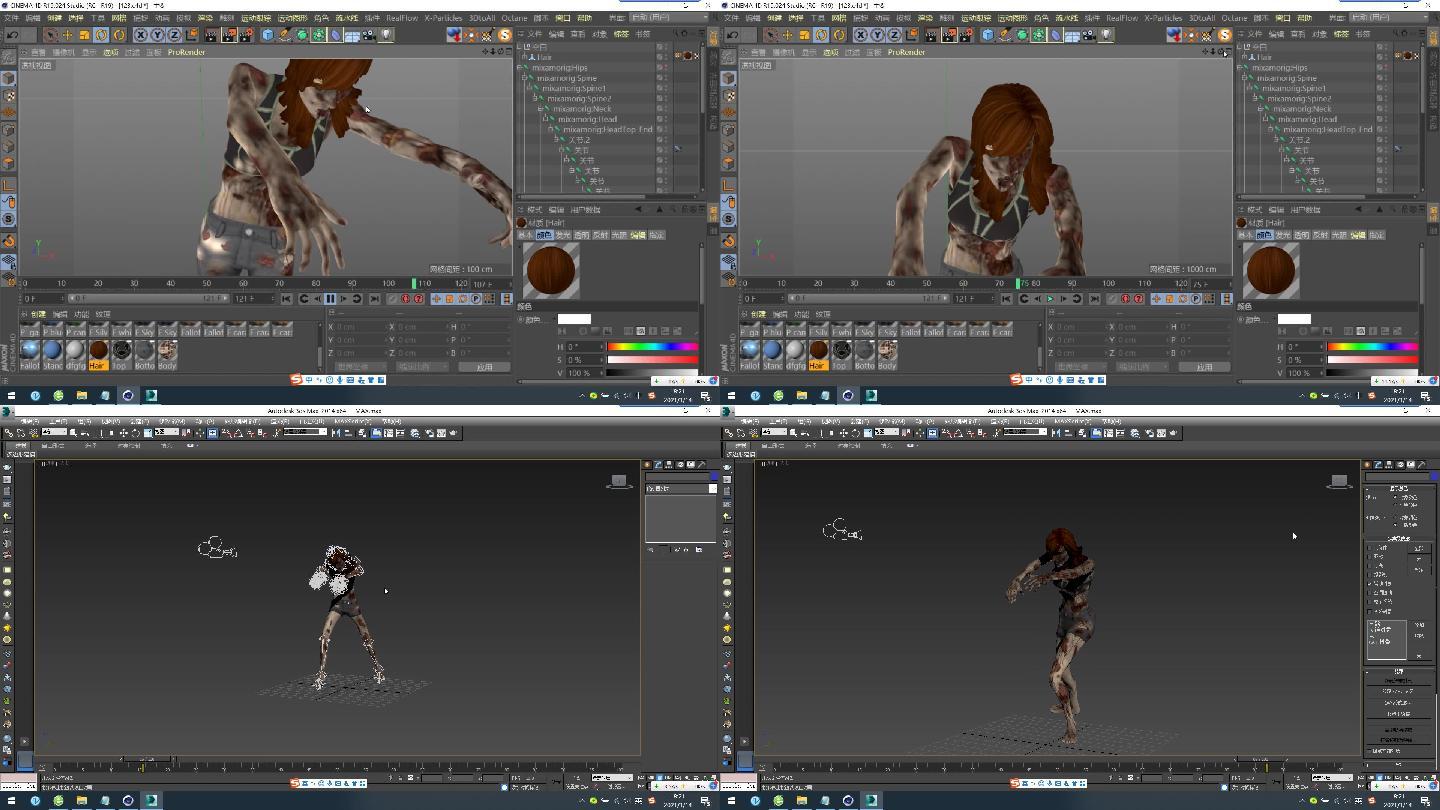This screenshot has width=1440, height=810.
Task: Click Select and Link in bottom-right 3ds Max
Action: point(728,433)
